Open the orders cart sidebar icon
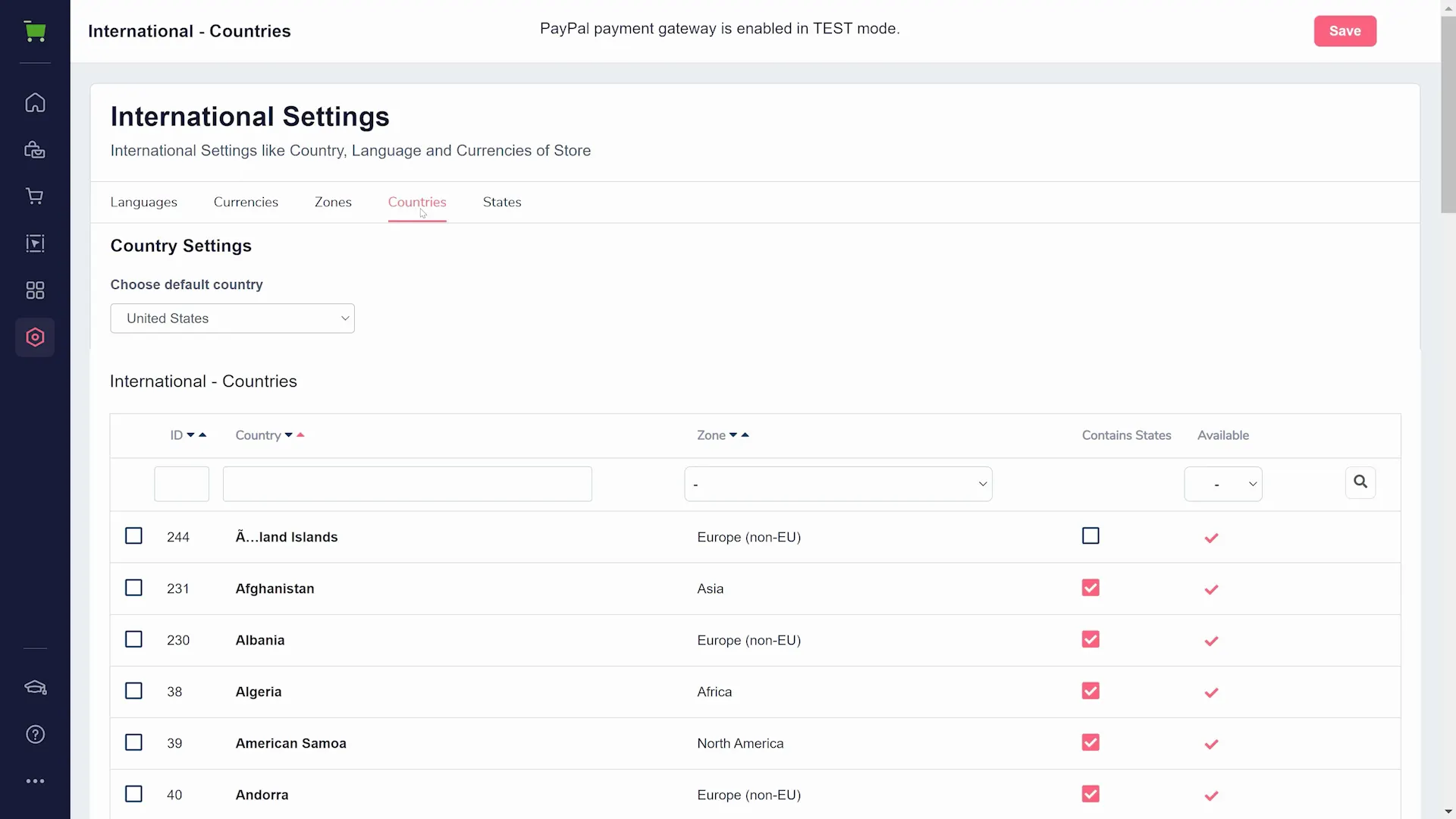The height and width of the screenshot is (819, 1456). pos(35,196)
